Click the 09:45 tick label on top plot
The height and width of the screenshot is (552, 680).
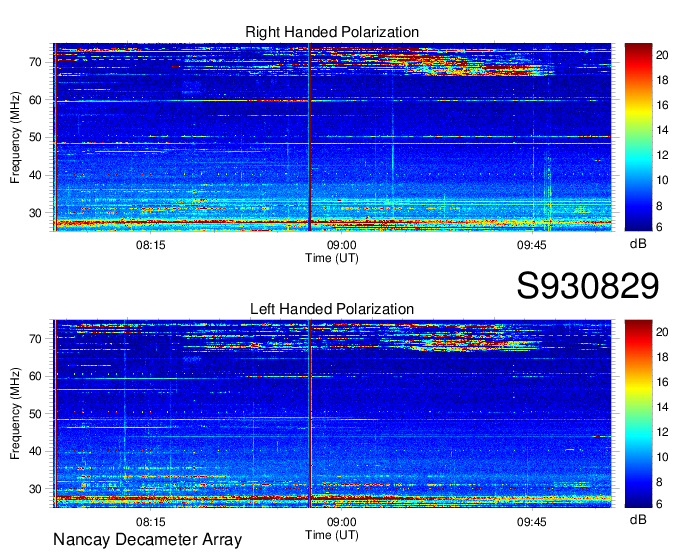(532, 245)
